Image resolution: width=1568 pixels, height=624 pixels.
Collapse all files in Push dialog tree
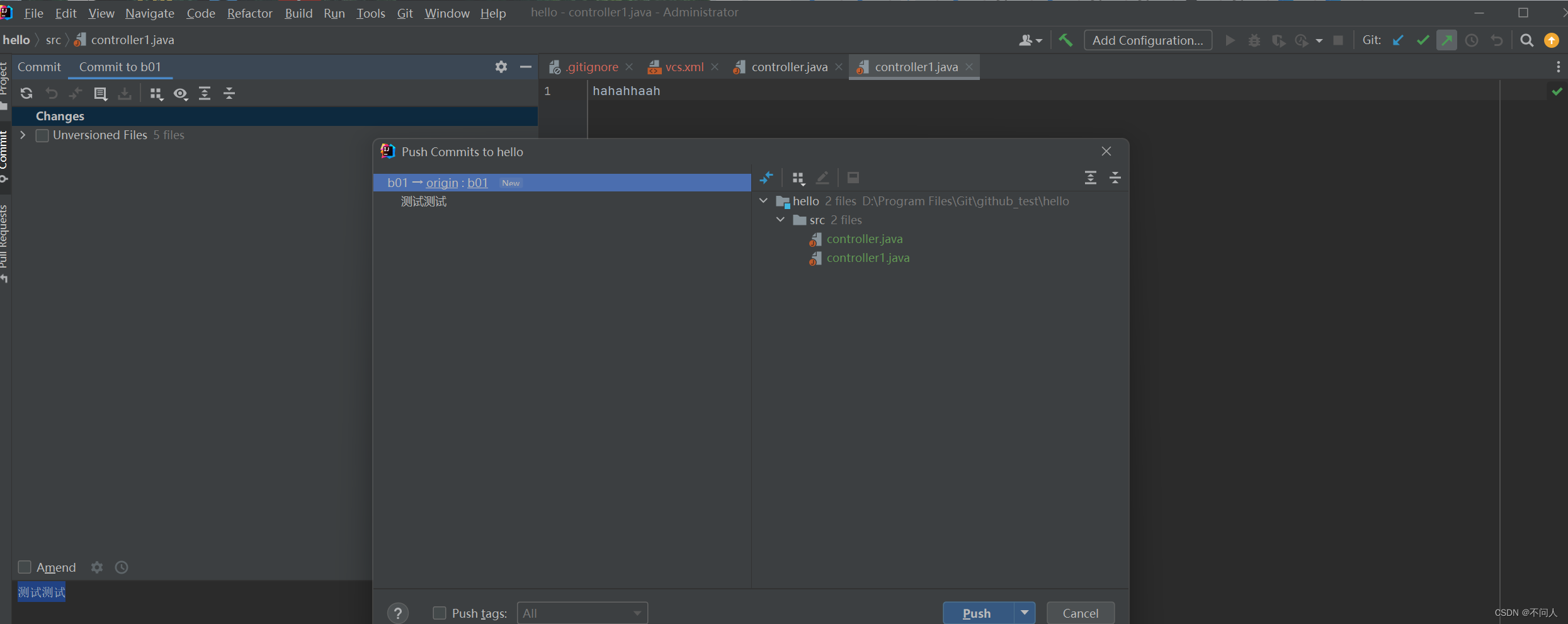[1115, 178]
